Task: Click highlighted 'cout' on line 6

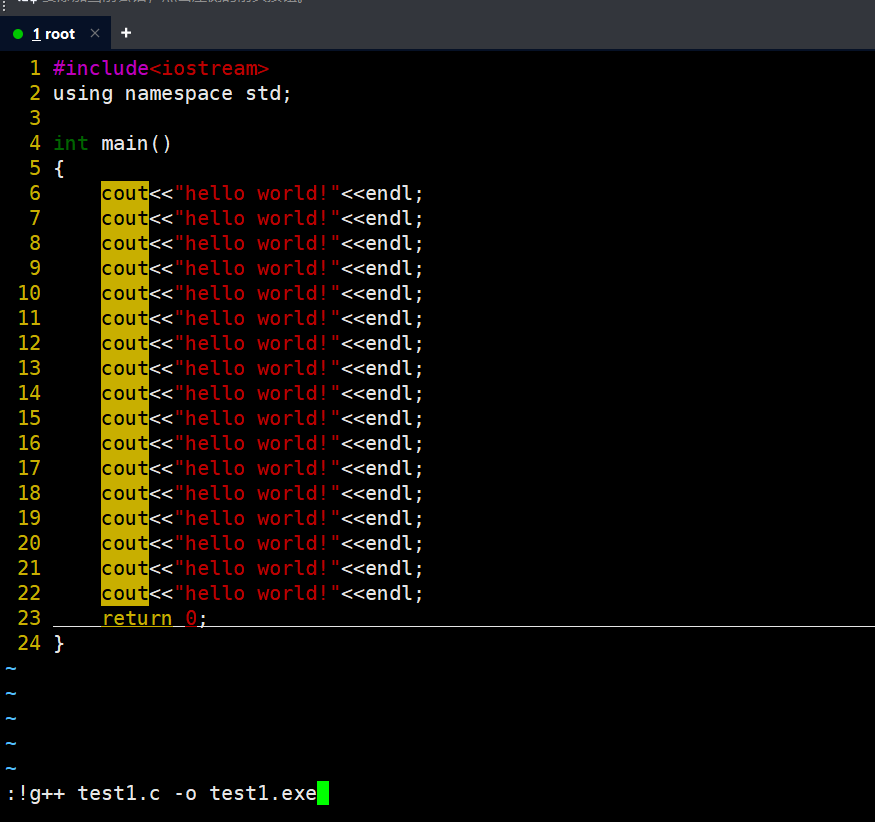Action: (125, 194)
